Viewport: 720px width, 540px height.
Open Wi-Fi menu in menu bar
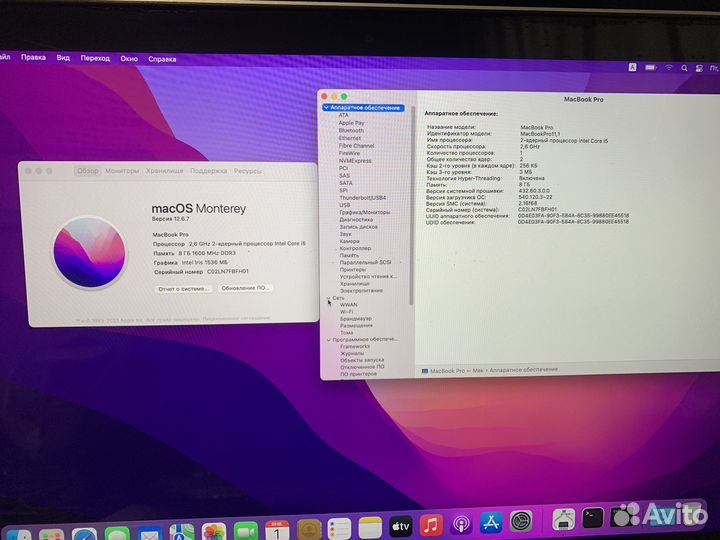pyautogui.click(x=669, y=68)
